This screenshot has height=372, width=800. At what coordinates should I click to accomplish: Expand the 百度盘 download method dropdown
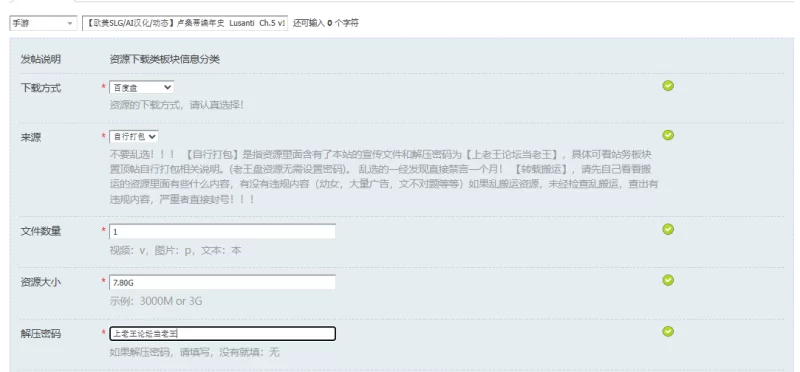coord(141,87)
